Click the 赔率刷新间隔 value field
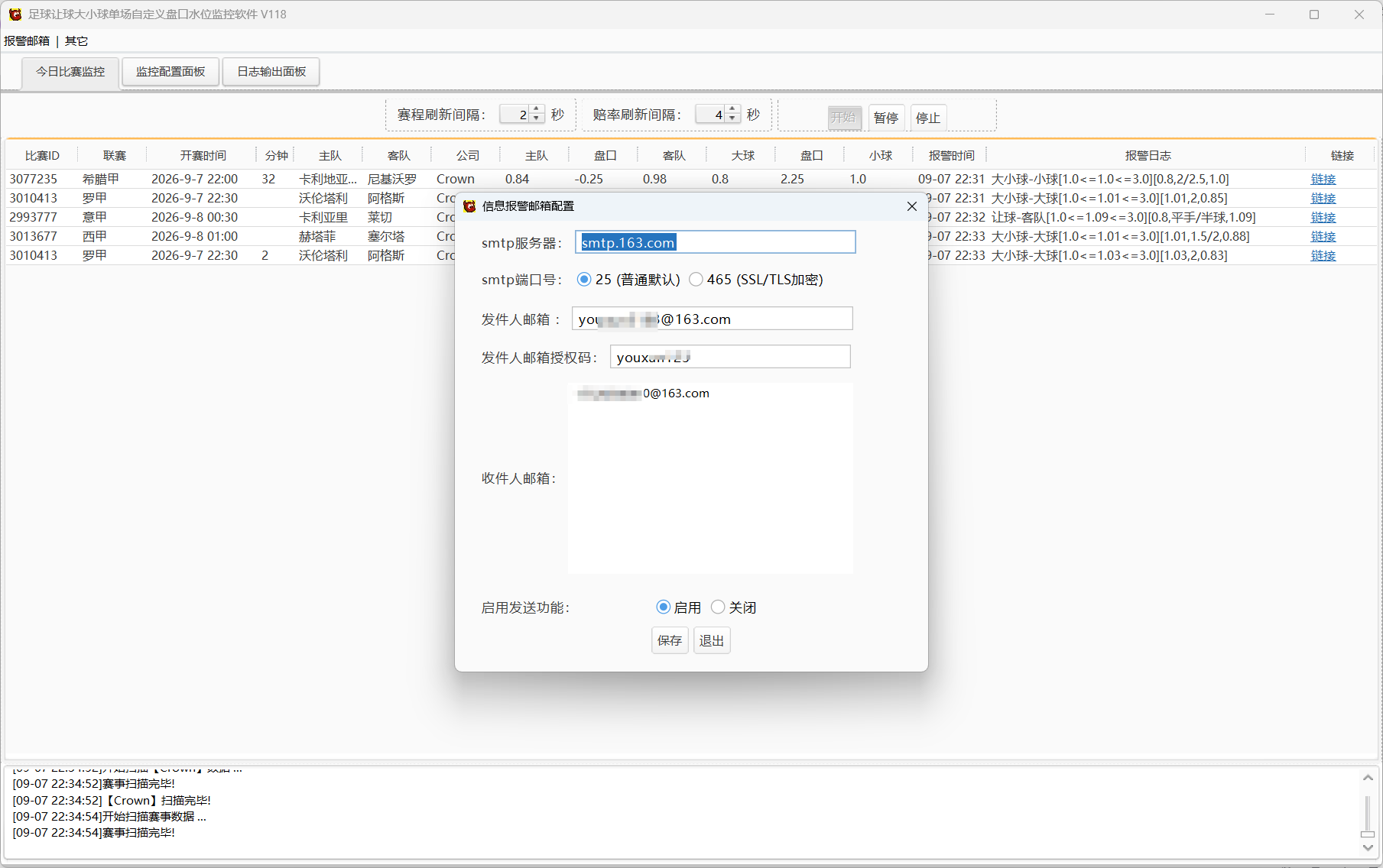This screenshot has height=868, width=1383. point(711,115)
